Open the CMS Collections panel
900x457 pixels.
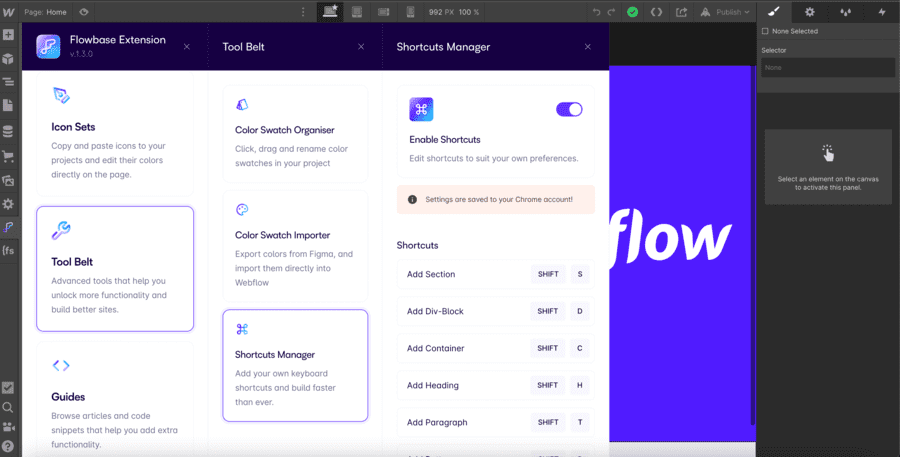(x=8, y=131)
